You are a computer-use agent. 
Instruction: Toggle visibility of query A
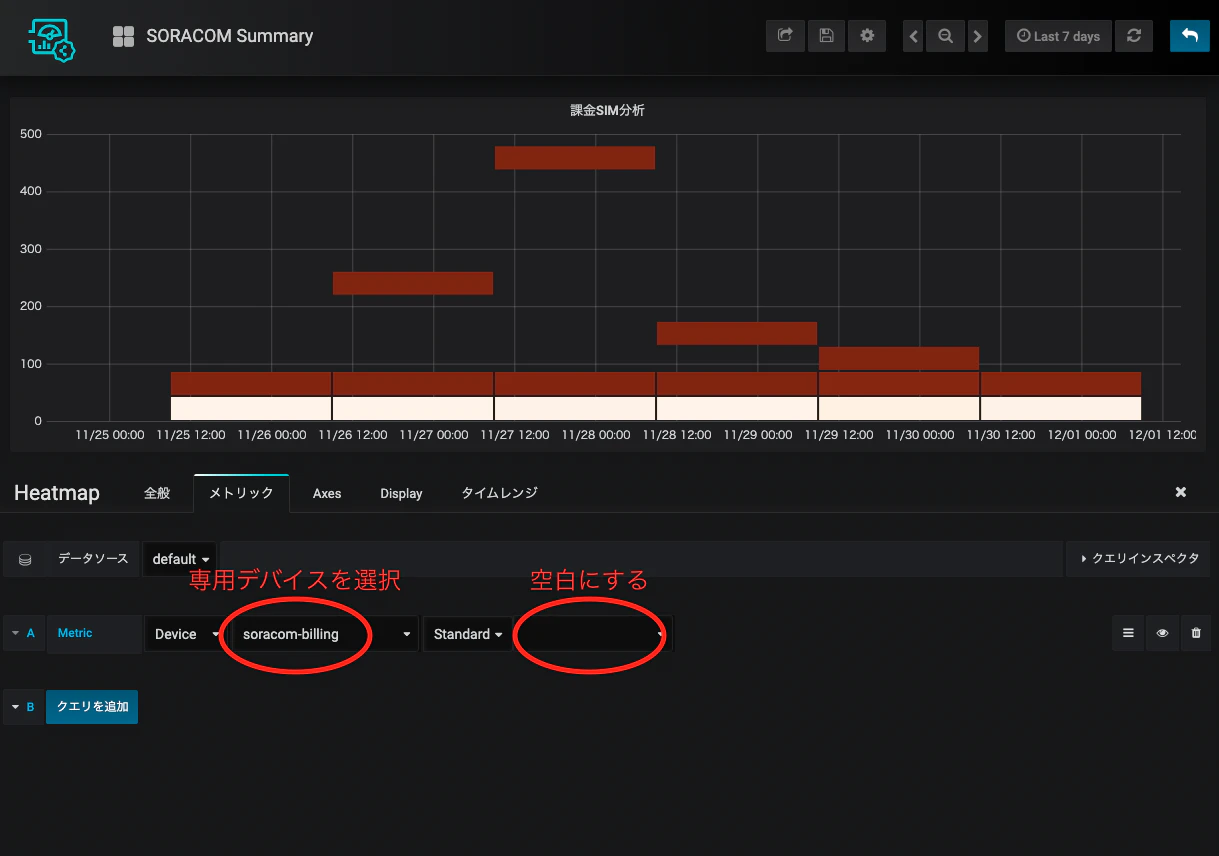(1162, 633)
